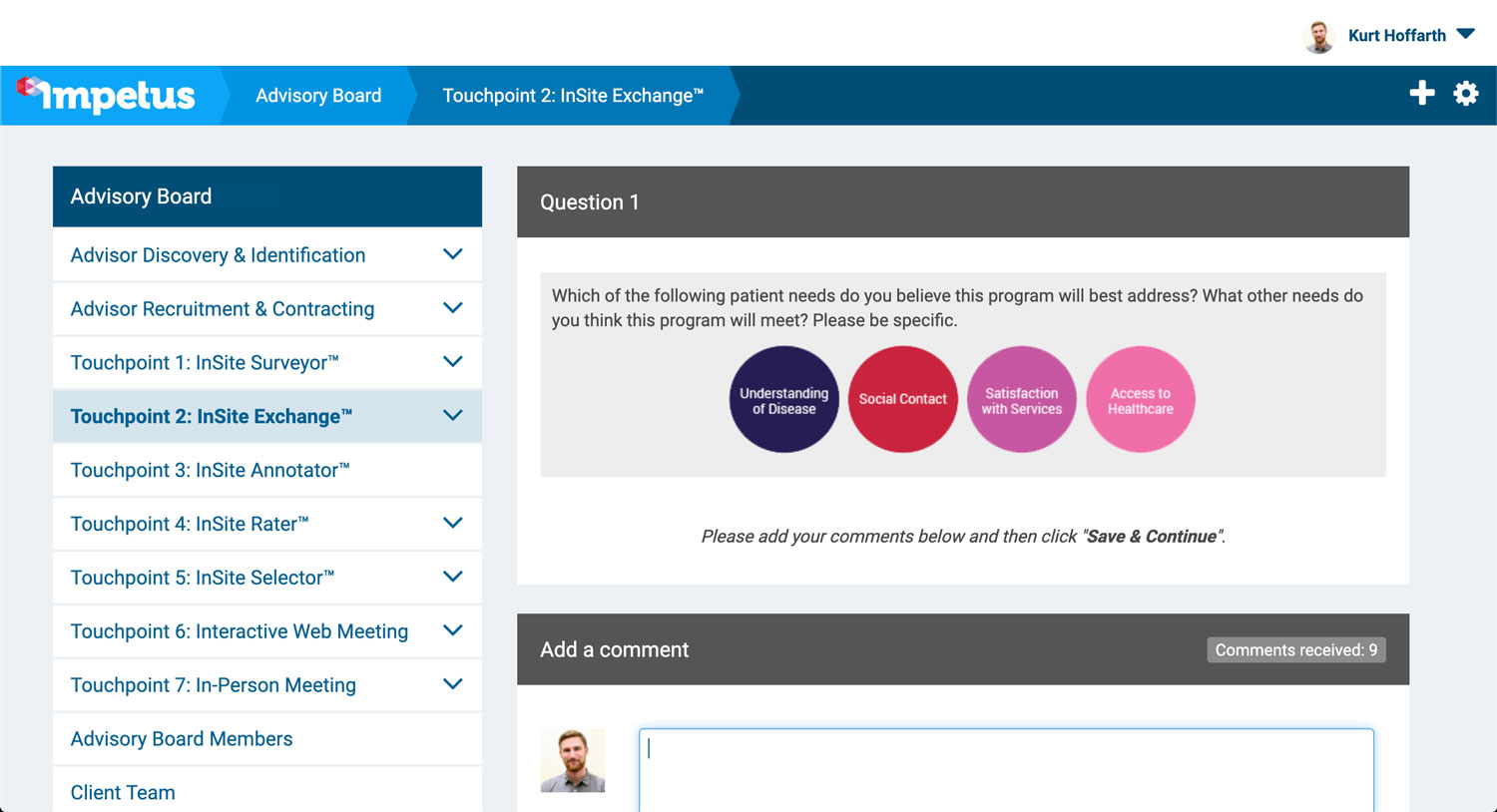Click the Impetus logo

pos(106,95)
